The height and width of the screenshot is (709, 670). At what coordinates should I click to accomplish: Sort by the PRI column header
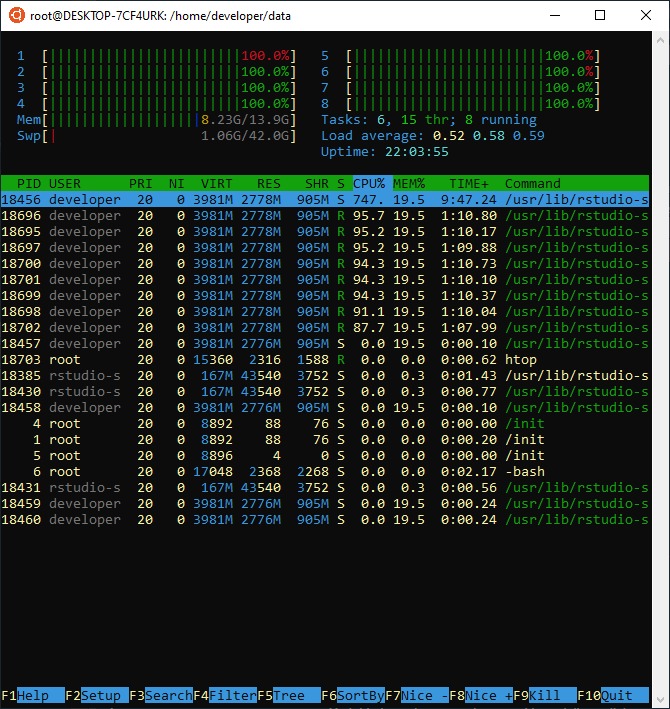point(141,184)
